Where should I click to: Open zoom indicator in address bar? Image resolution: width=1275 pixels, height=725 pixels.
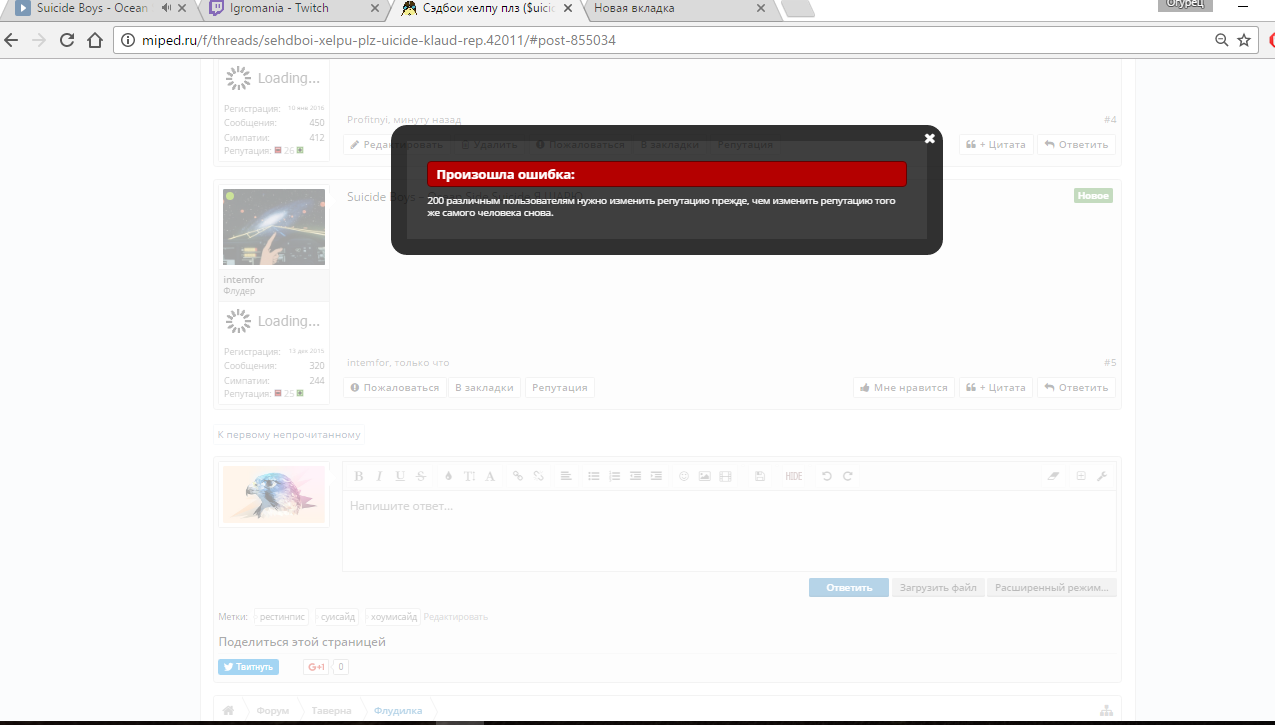(x=1221, y=41)
